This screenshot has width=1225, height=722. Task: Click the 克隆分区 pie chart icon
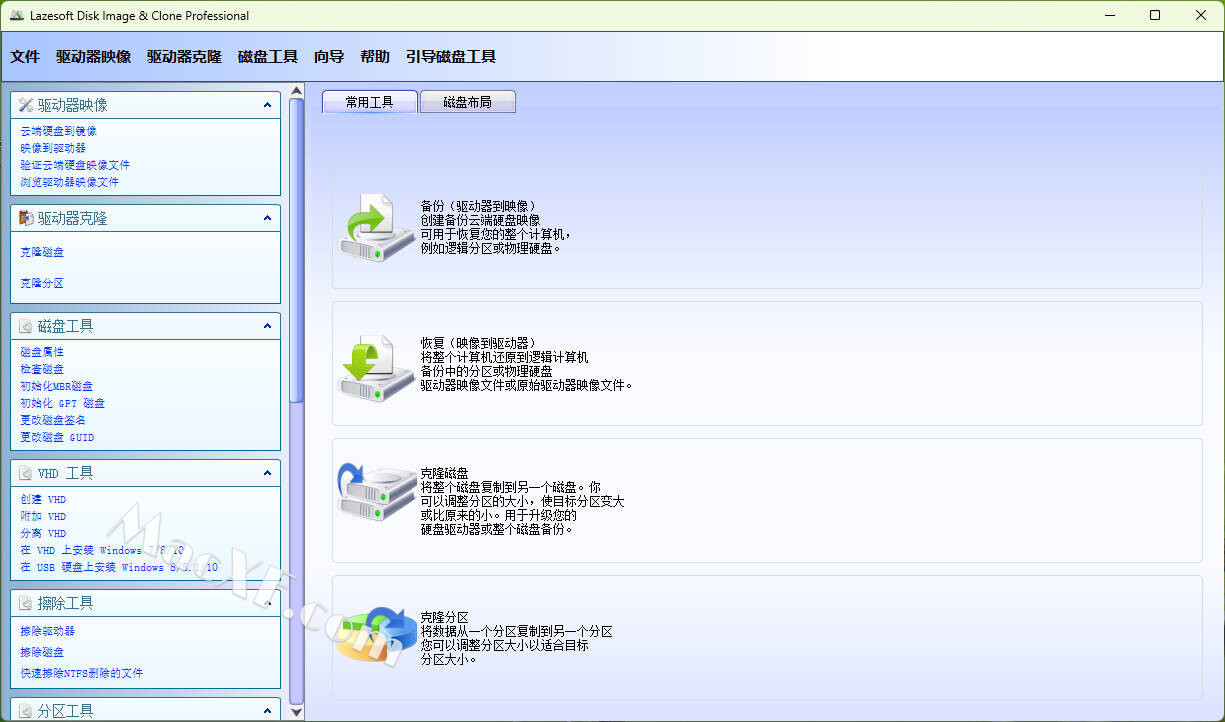[x=376, y=635]
